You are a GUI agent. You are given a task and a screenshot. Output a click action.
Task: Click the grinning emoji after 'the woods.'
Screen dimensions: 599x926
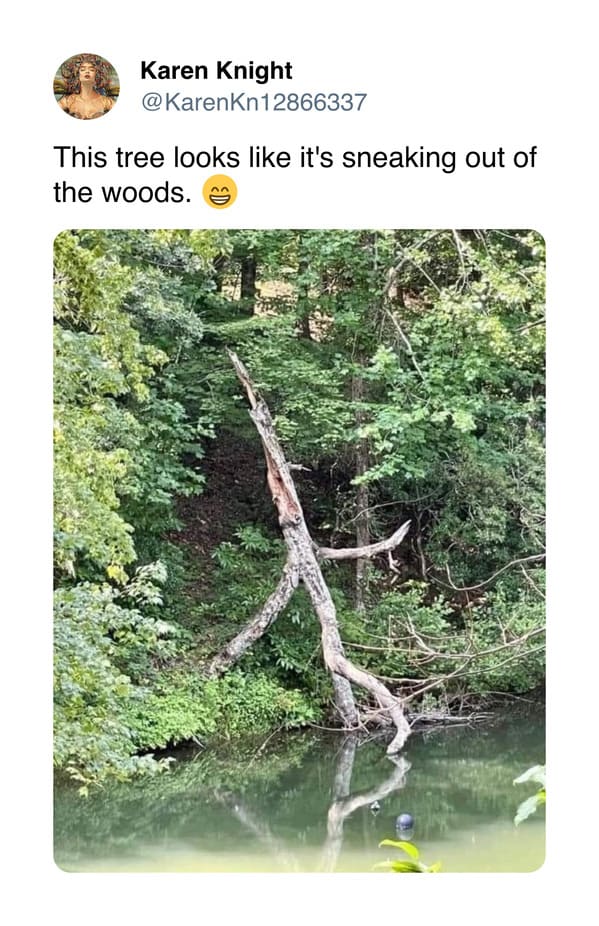click(220, 193)
